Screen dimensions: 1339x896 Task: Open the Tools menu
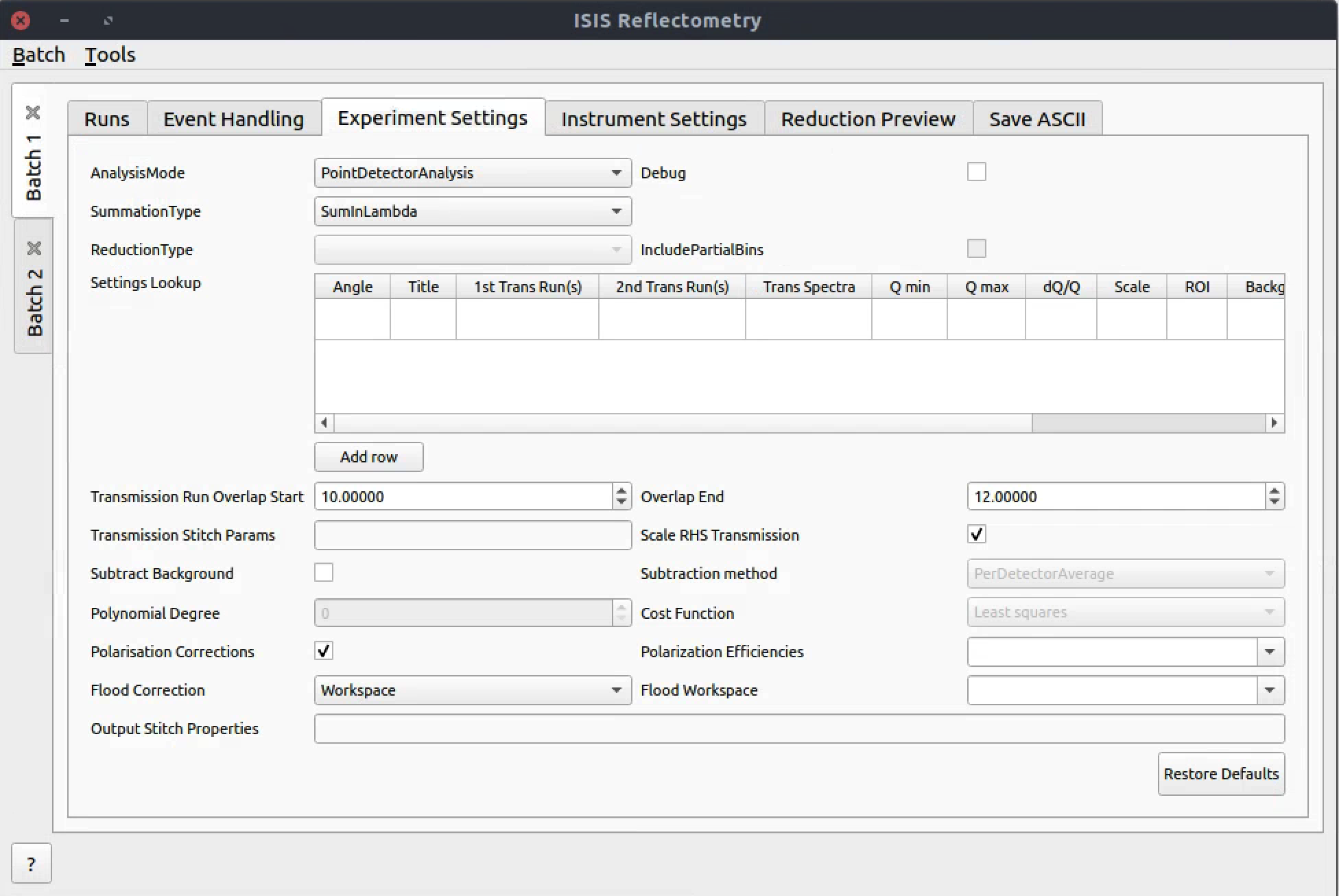coord(110,55)
